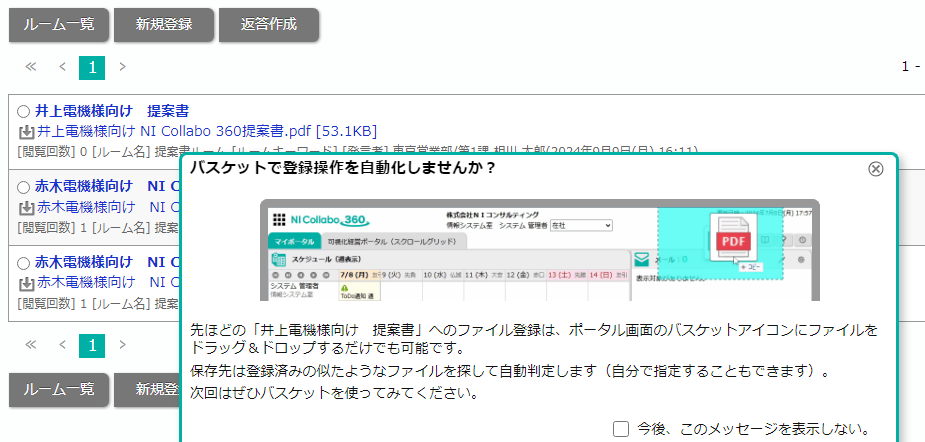The width and height of the screenshot is (925, 442).
Task: Download 井上電機様向け NI Collabo 360提案書.pdf file link
Action: coord(207,130)
